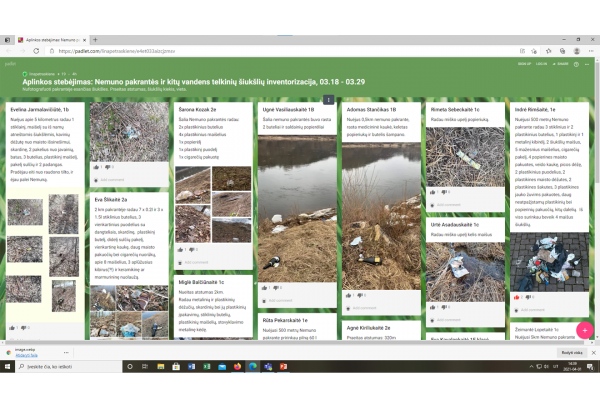Close the downloads bar
This screenshot has height=400, width=600.
coord(593,353)
